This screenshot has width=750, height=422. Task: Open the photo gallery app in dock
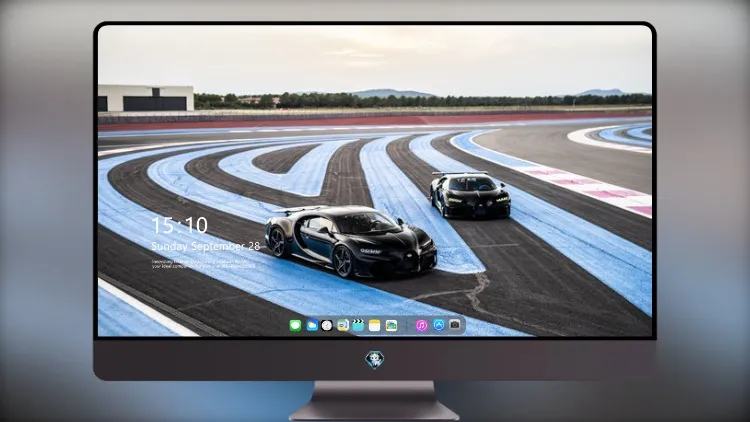coord(391,326)
